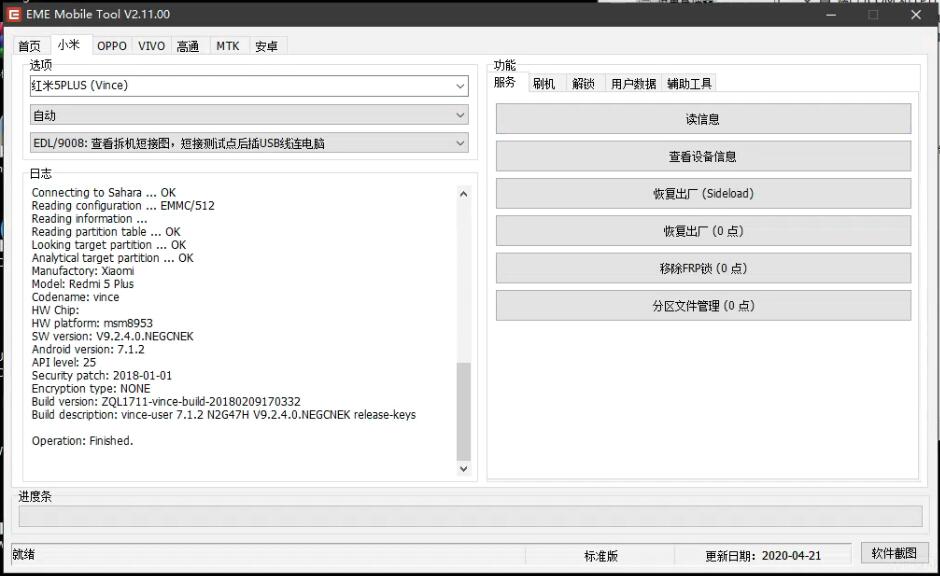Select the 刷机 function tab
This screenshot has height=576, width=940.
tap(544, 83)
